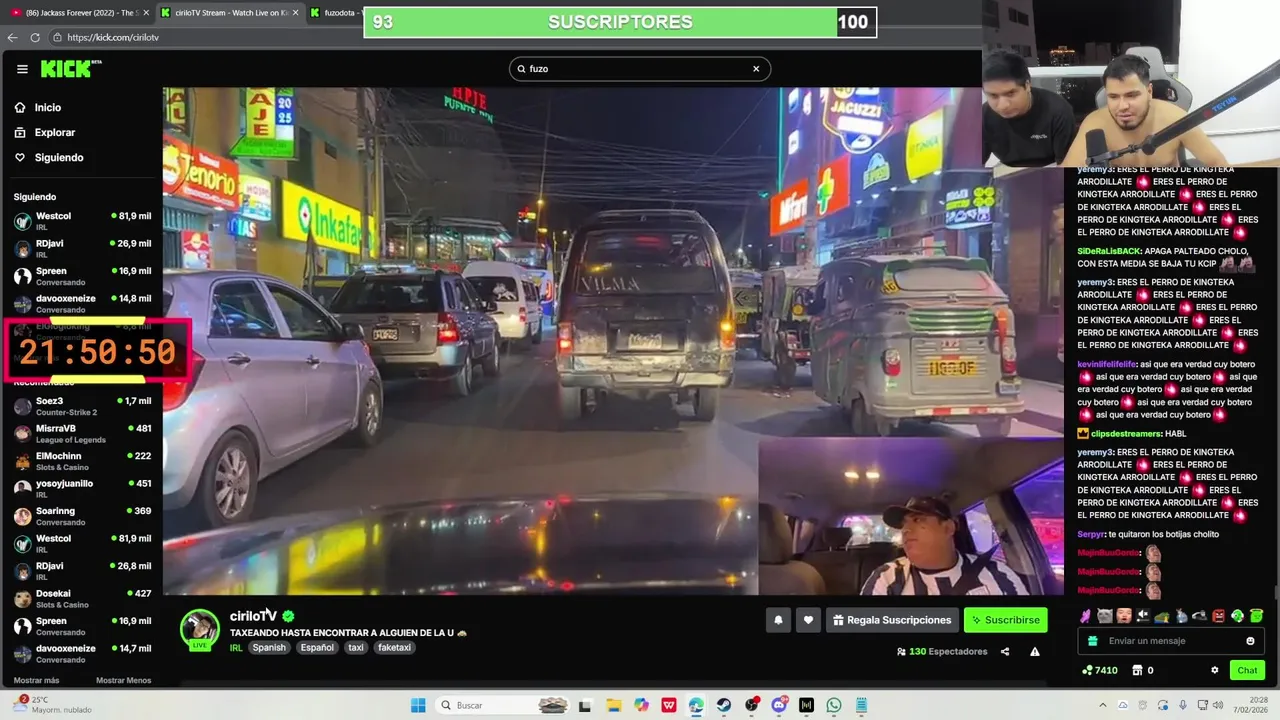
Task: Open WhatsApp from the taskbar
Action: point(834,705)
